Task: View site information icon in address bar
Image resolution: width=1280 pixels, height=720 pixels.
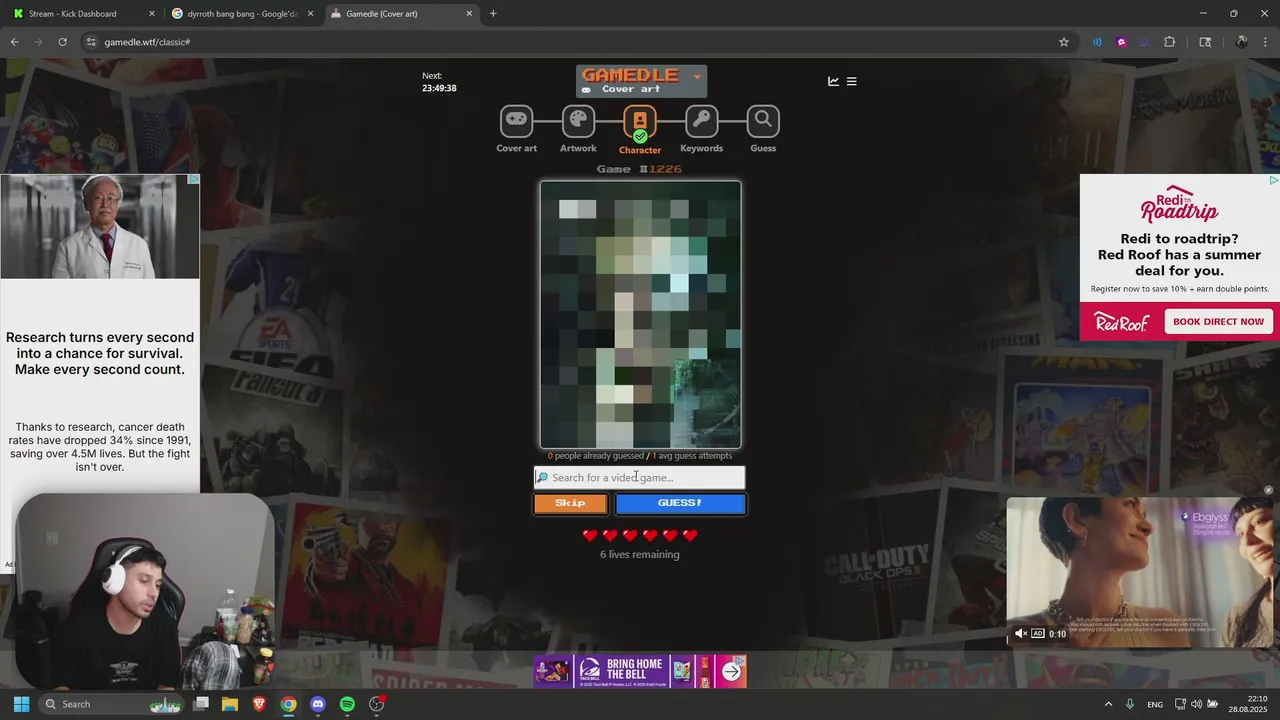Action: coord(91,42)
